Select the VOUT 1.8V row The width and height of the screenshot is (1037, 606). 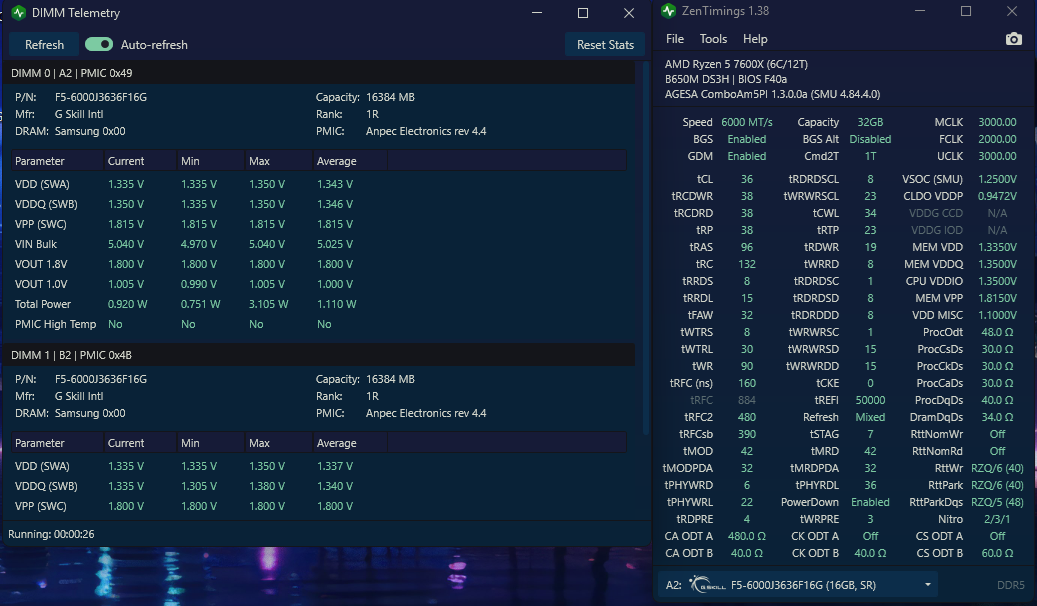click(x=319, y=264)
